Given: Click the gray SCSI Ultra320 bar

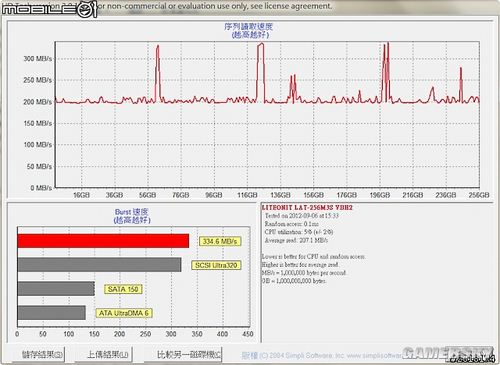Looking at the screenshot, I should coord(99,265).
